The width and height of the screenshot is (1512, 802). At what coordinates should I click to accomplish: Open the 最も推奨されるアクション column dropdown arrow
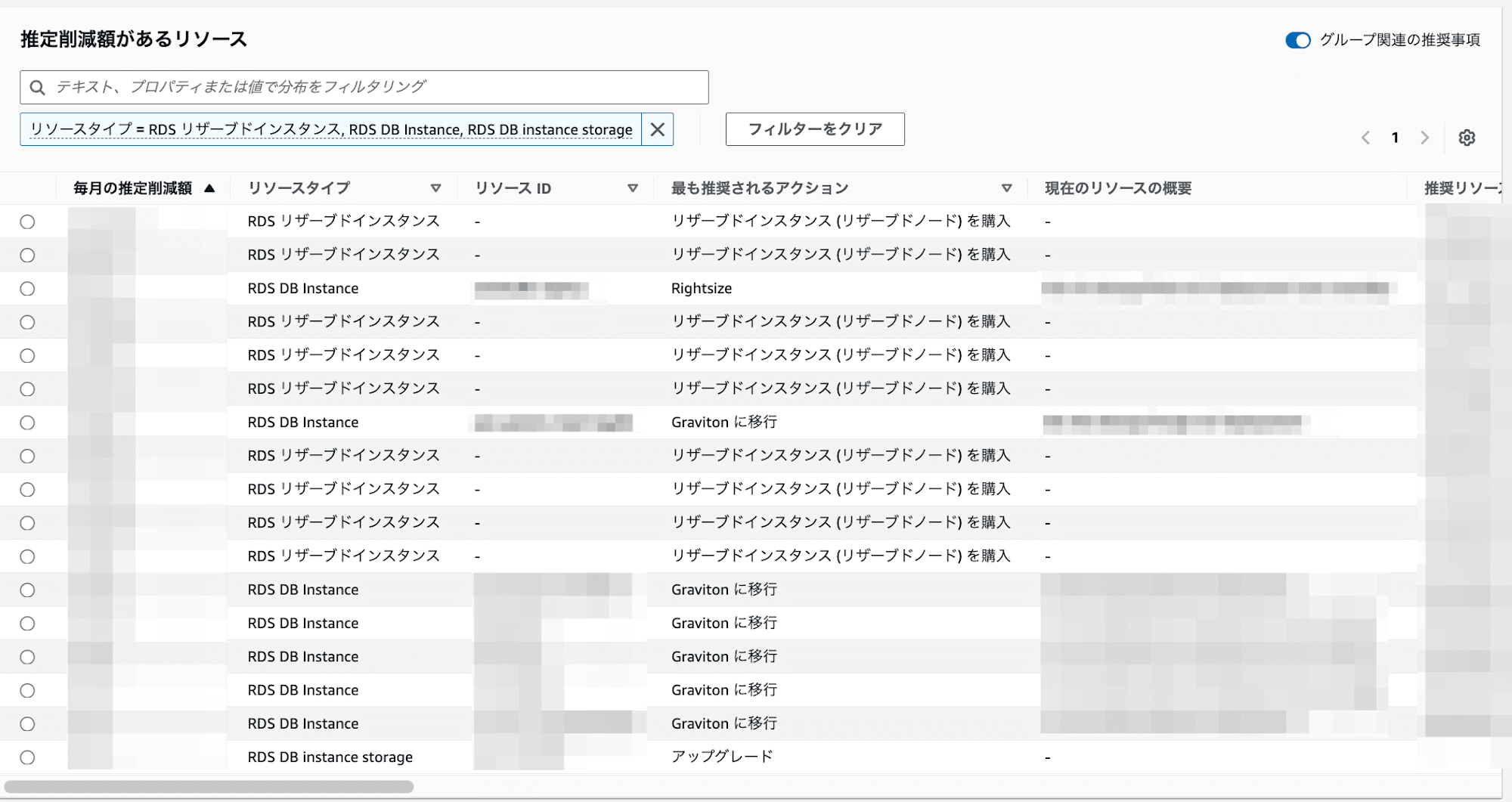[x=1006, y=188]
